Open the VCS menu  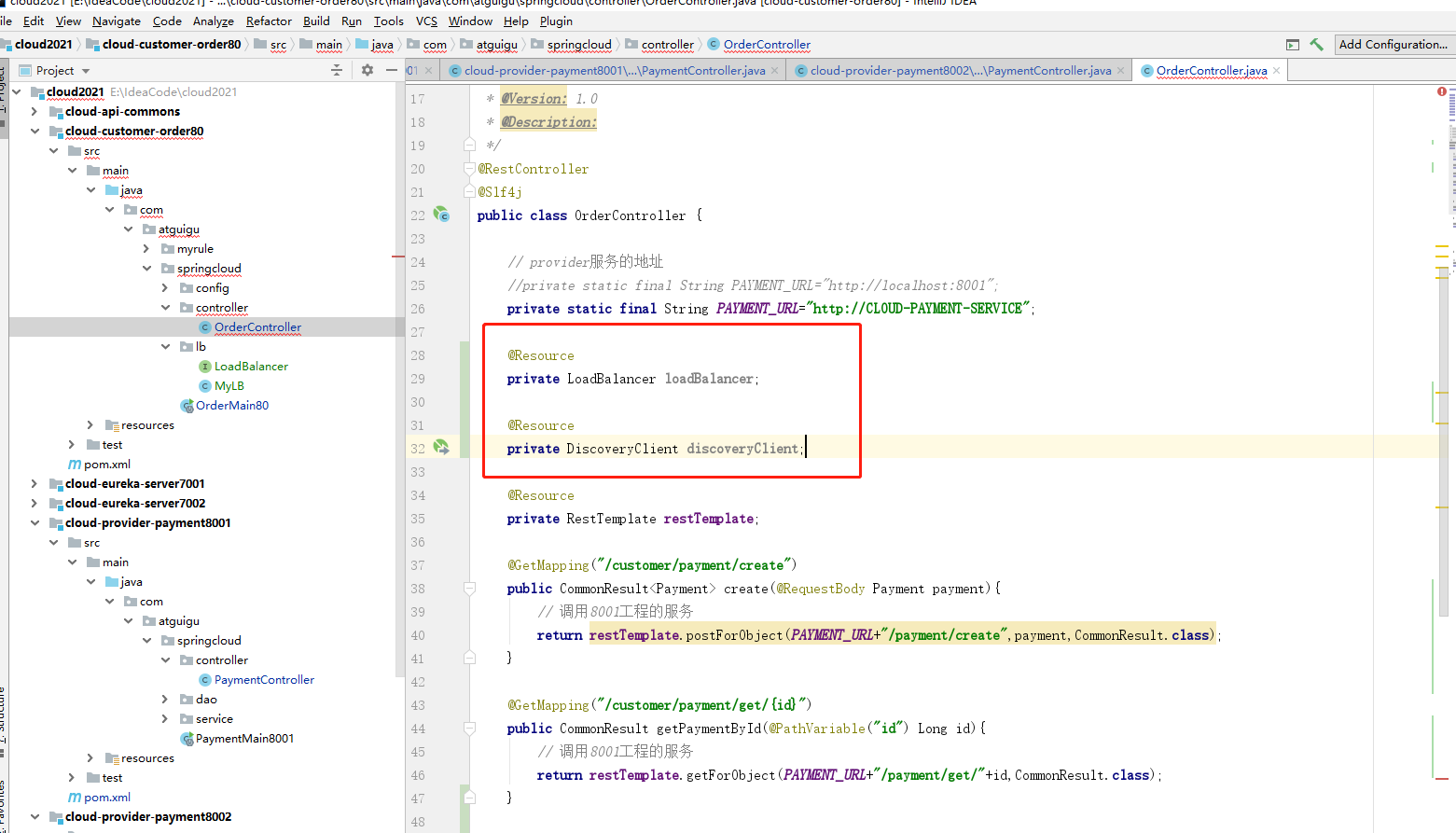click(x=426, y=21)
